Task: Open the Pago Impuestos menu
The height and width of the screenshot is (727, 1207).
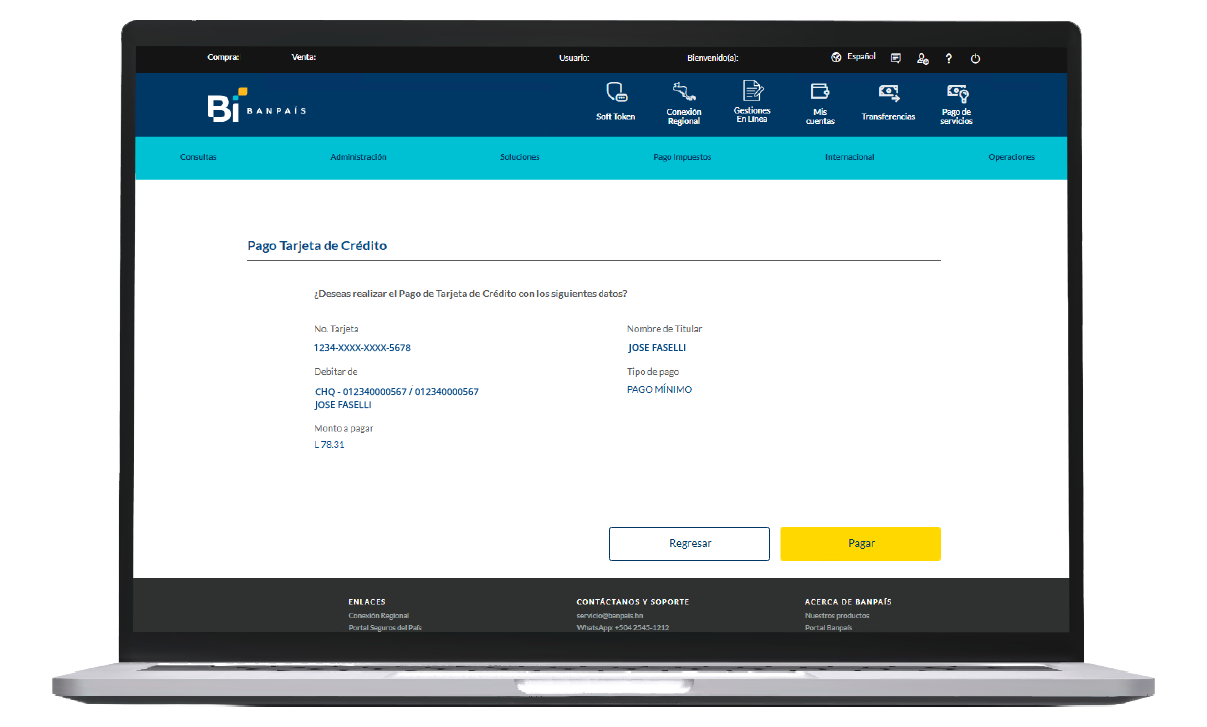Action: 681,157
